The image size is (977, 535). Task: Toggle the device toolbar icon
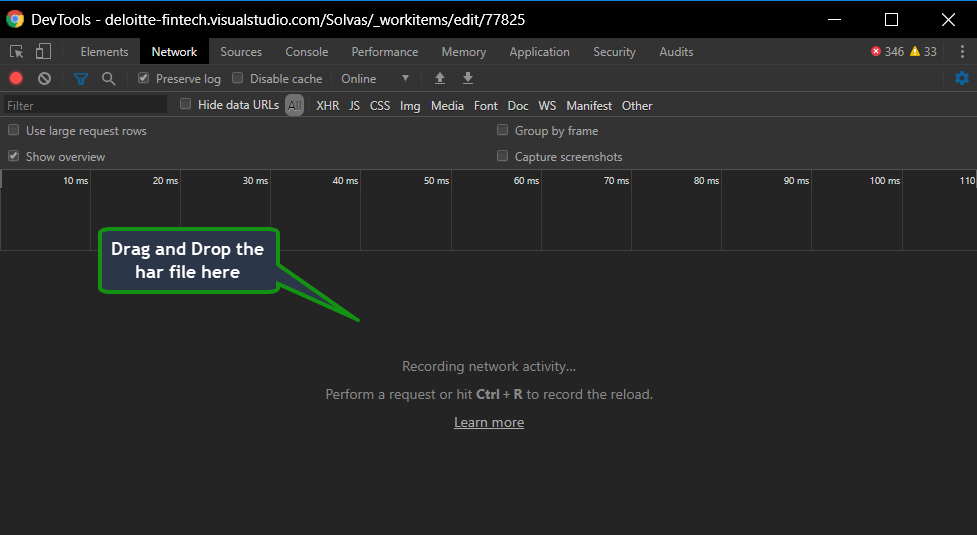click(x=43, y=52)
